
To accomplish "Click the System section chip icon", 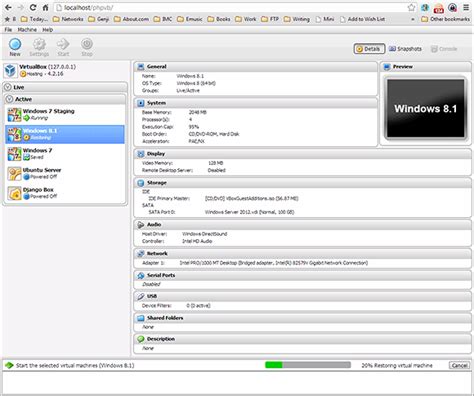I will coord(141,103).
